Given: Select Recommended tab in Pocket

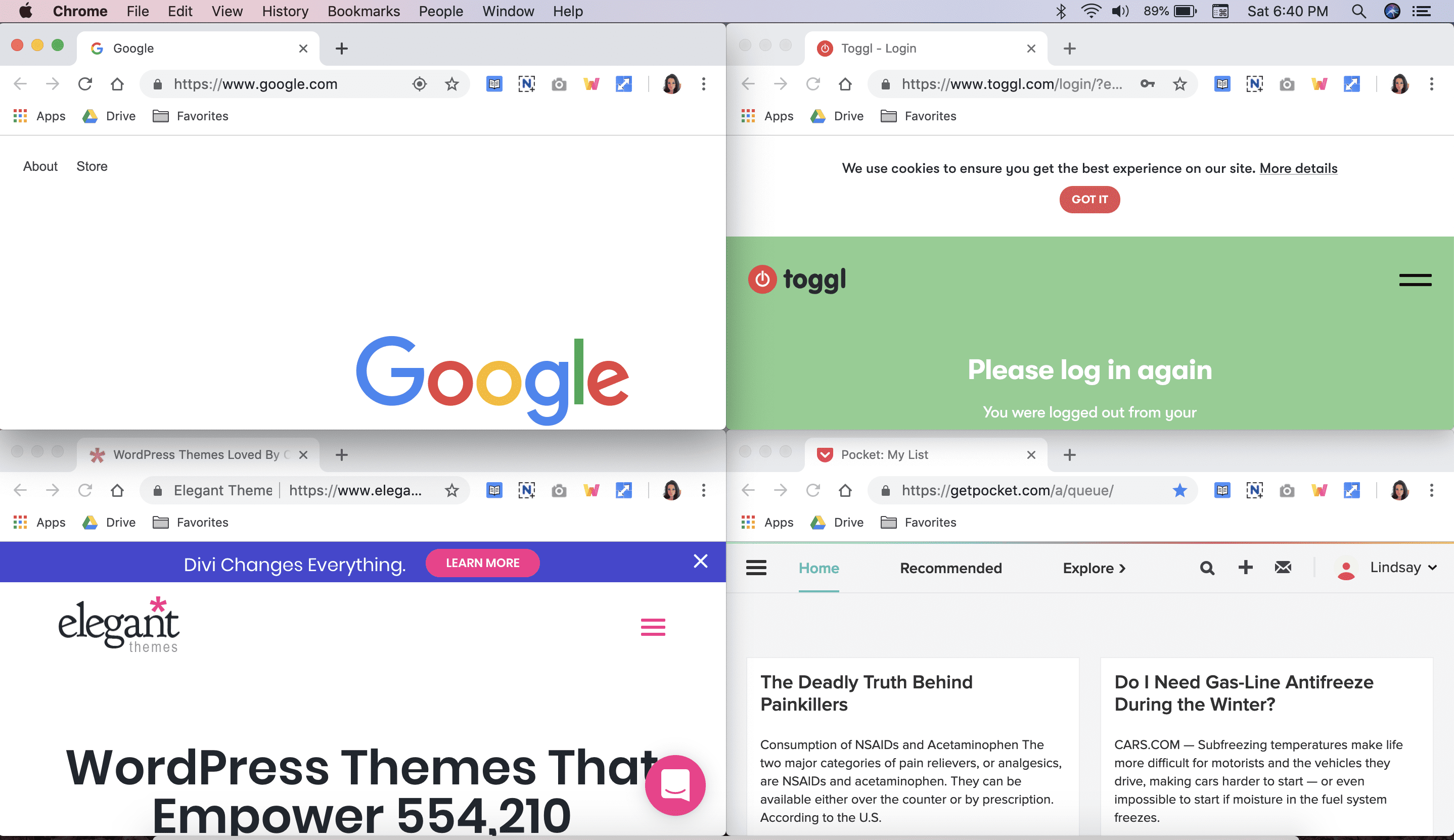Looking at the screenshot, I should tap(950, 567).
